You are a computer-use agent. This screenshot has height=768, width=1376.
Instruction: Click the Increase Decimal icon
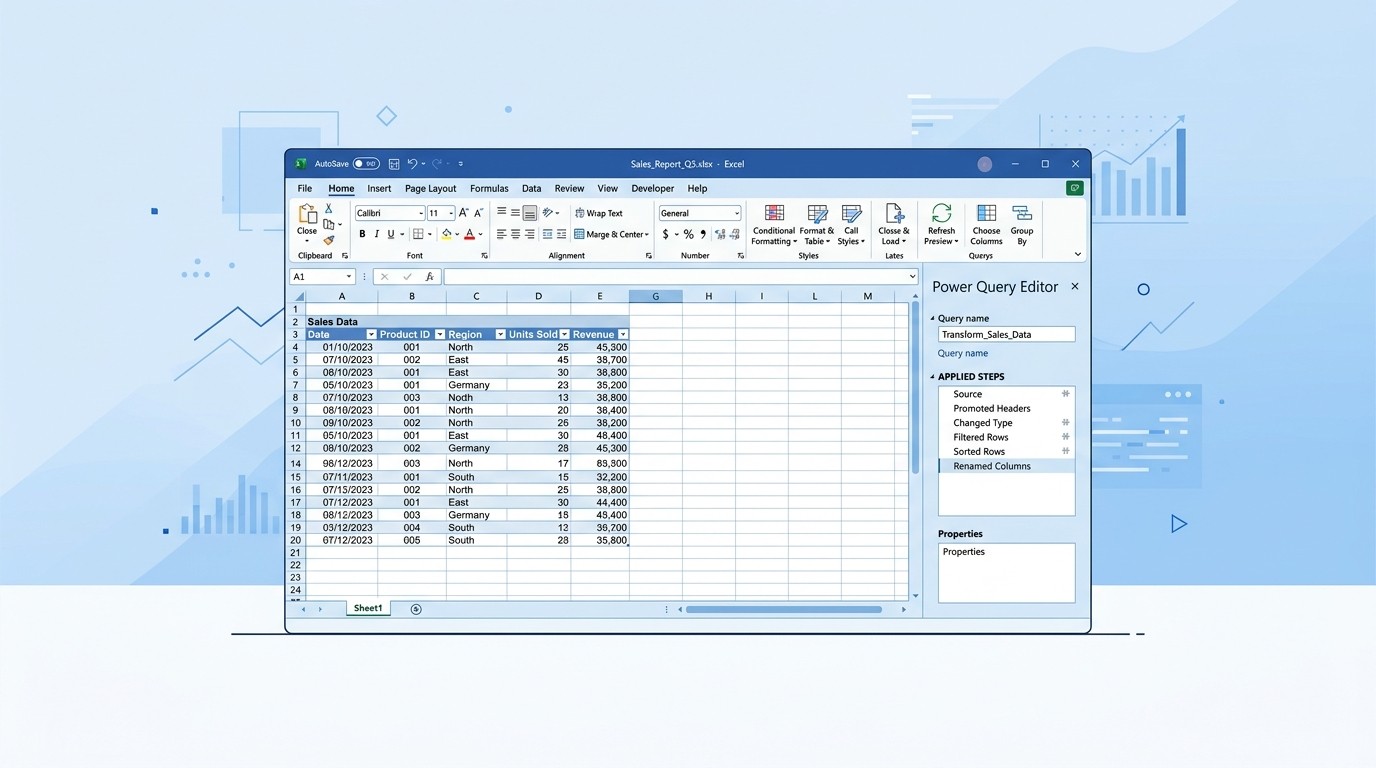(721, 234)
